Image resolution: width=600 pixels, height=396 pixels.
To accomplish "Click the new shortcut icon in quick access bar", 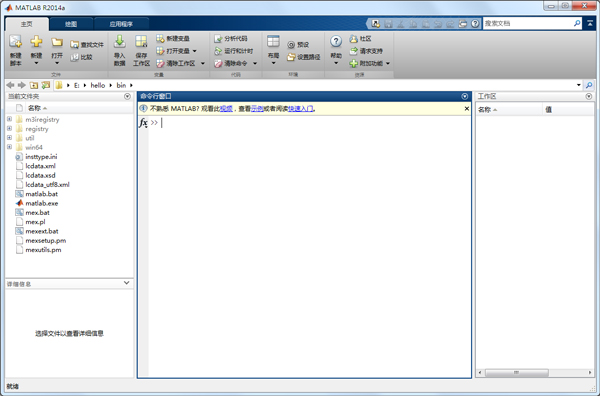I will pos(376,24).
